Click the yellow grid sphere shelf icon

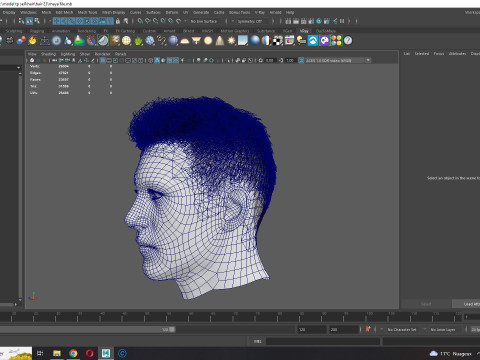[x=126, y=41]
